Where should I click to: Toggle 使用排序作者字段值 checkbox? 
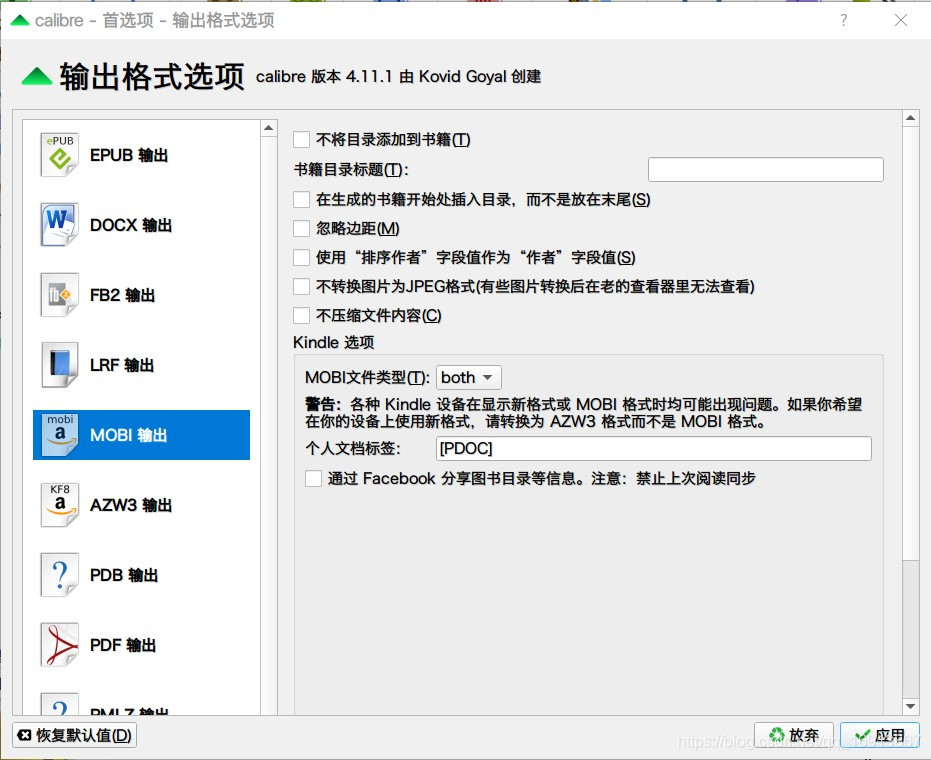[x=302, y=258]
